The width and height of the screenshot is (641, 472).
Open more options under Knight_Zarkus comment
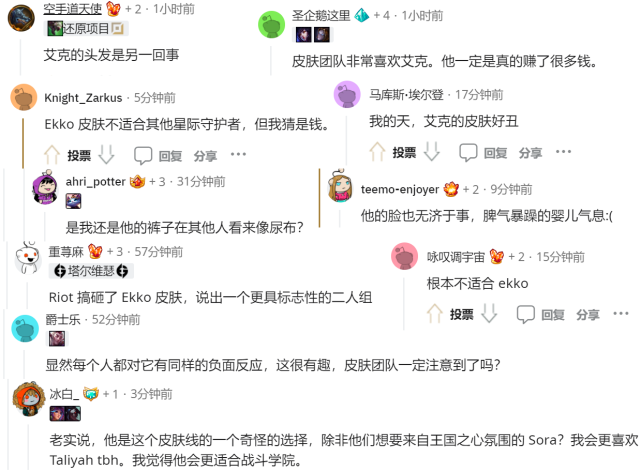click(238, 154)
